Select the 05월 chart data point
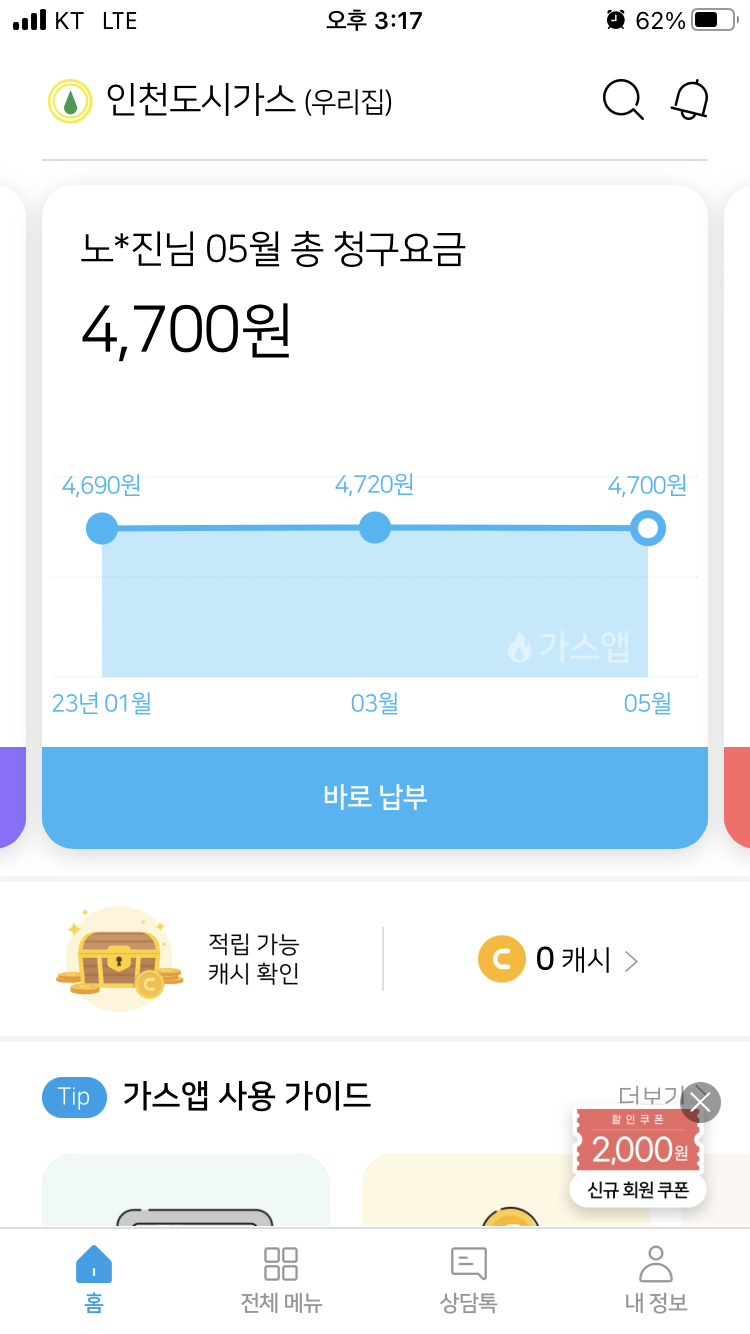The height and width of the screenshot is (1334, 750). tap(648, 528)
